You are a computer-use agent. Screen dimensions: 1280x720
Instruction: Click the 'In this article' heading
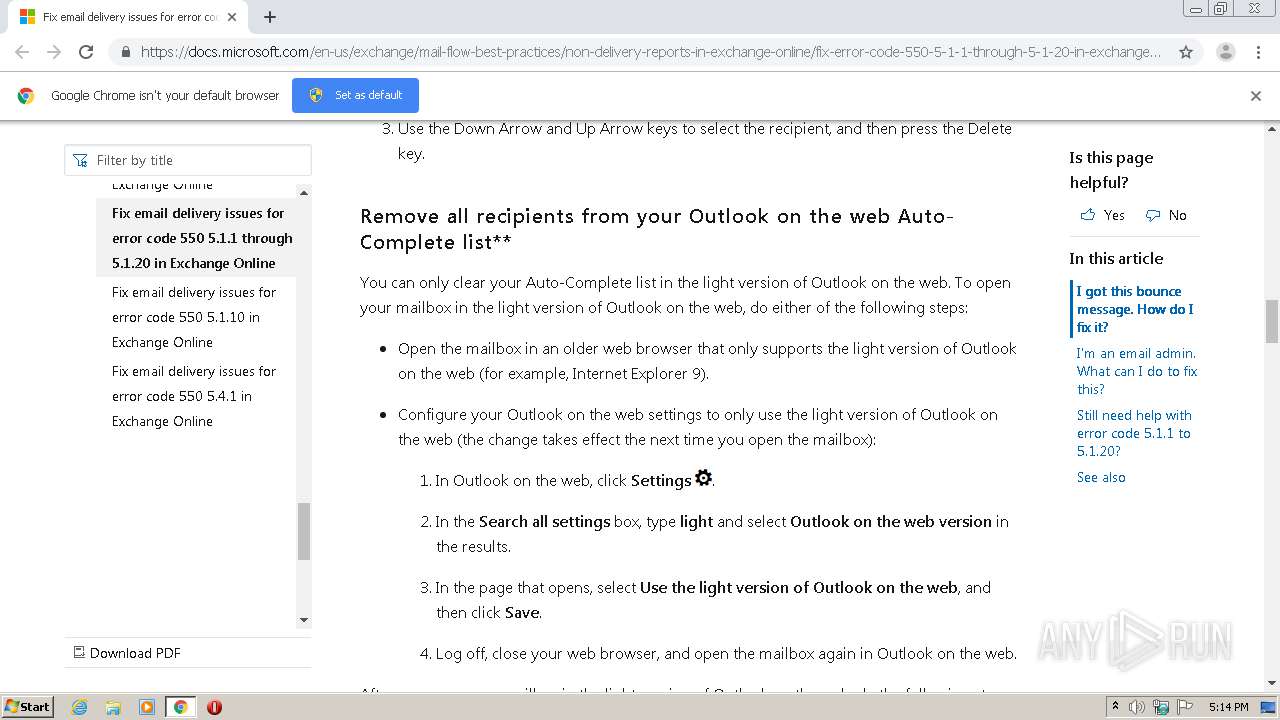point(1116,258)
